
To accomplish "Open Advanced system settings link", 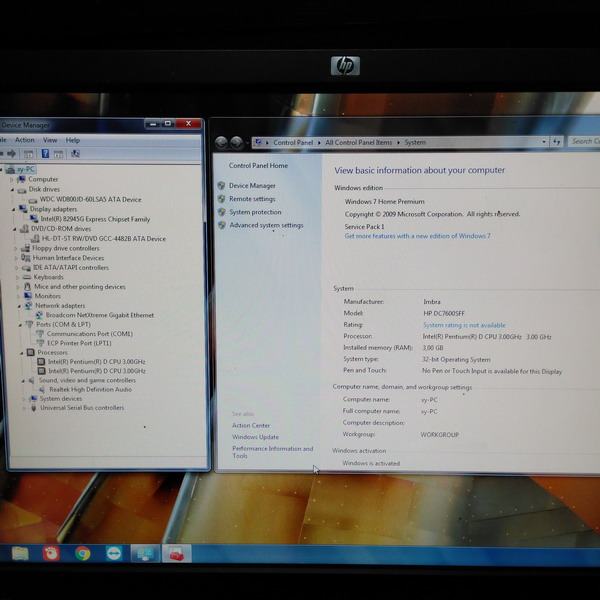I will [266, 225].
